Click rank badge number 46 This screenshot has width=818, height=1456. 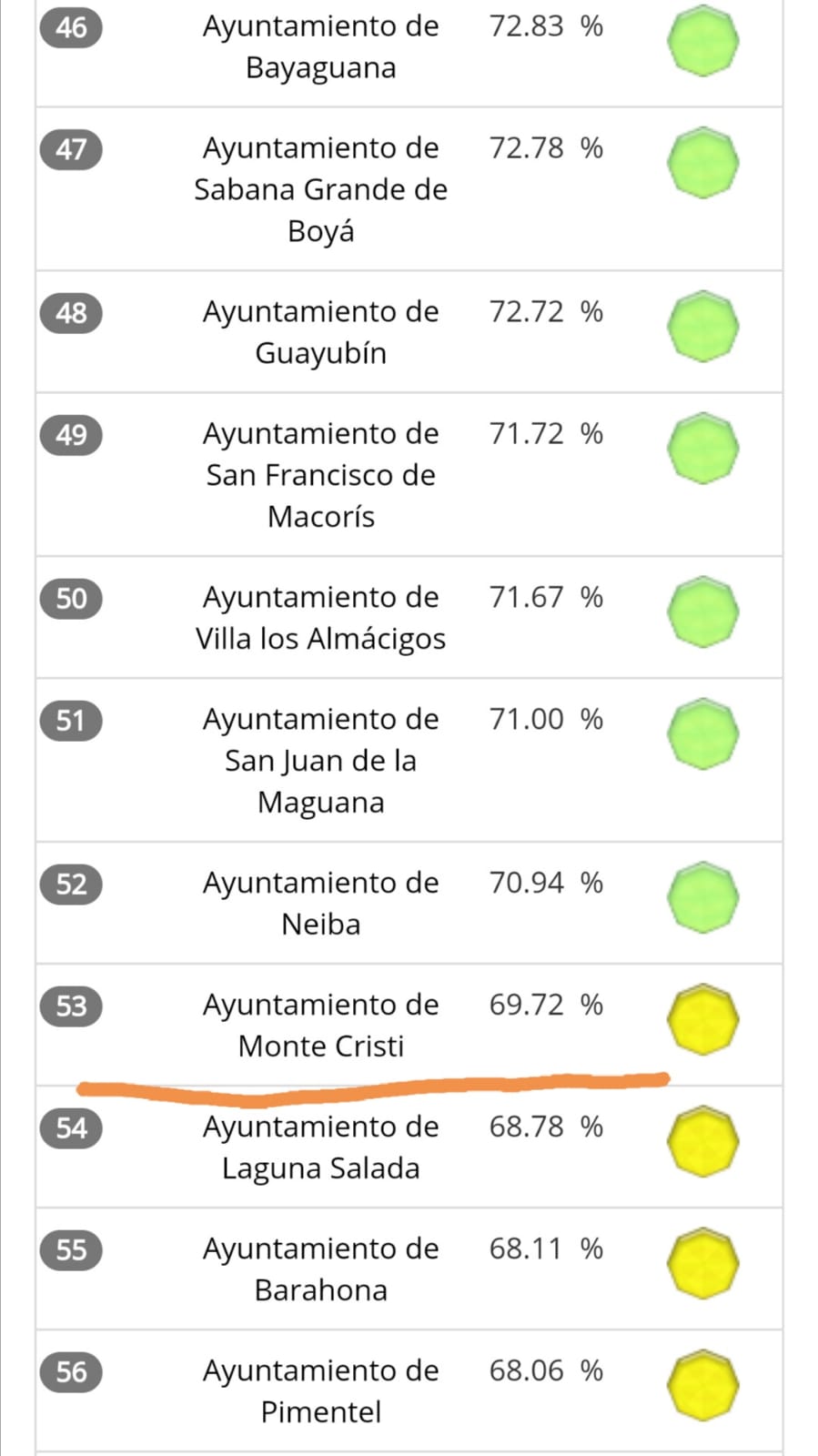(71, 27)
